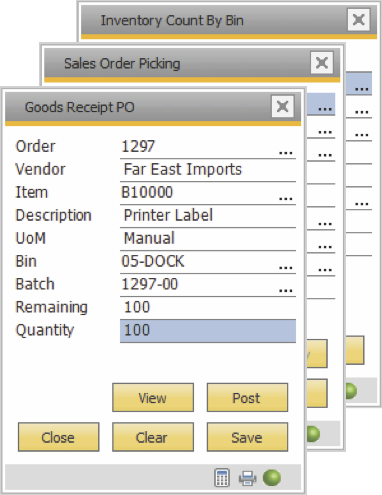Select the Inventory Count By Bin title bar
This screenshot has height=495, width=382.
click(213, 20)
